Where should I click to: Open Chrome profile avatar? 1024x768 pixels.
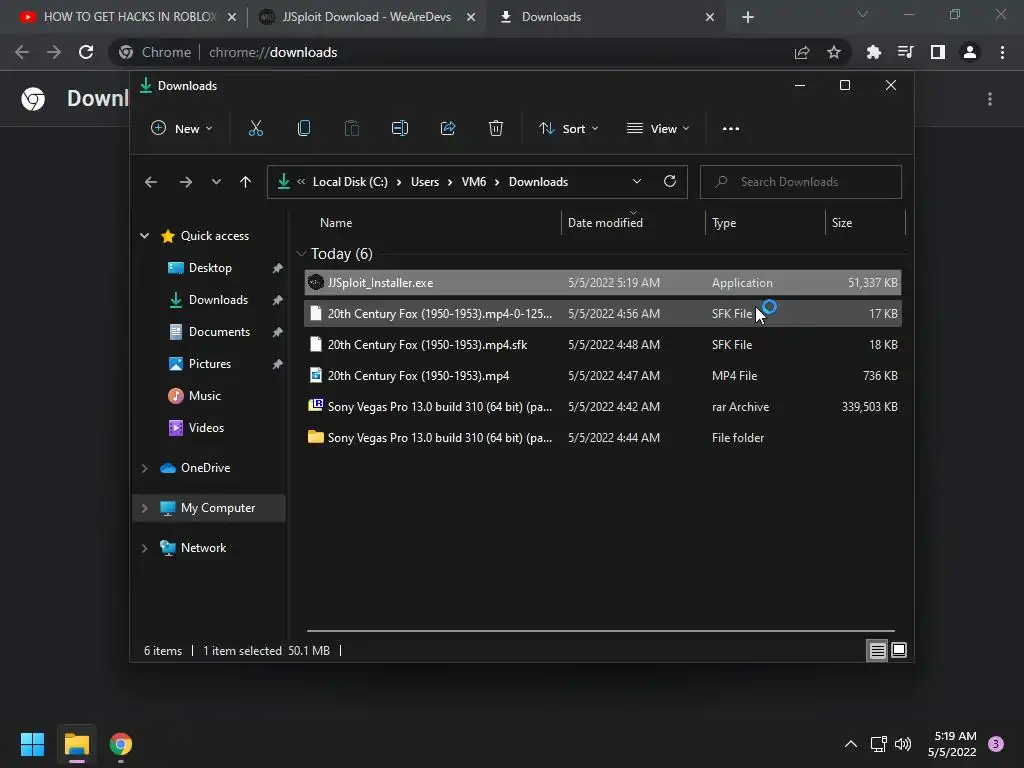coord(970,52)
